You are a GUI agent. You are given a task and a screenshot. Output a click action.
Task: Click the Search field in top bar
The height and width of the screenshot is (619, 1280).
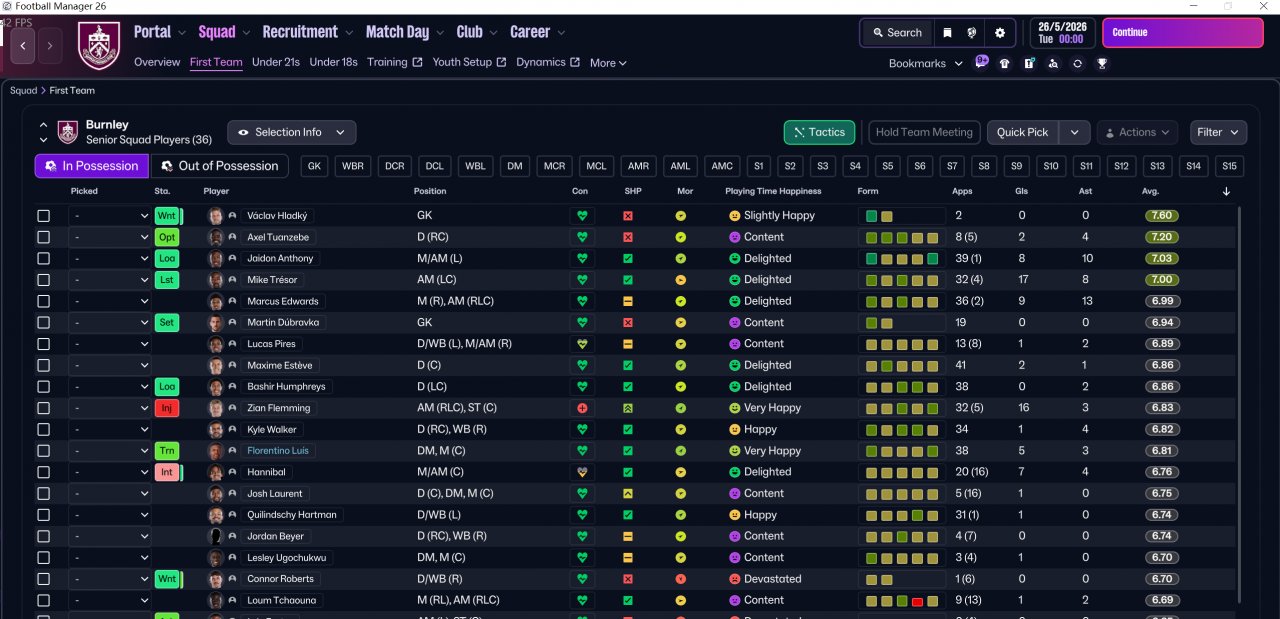(896, 33)
